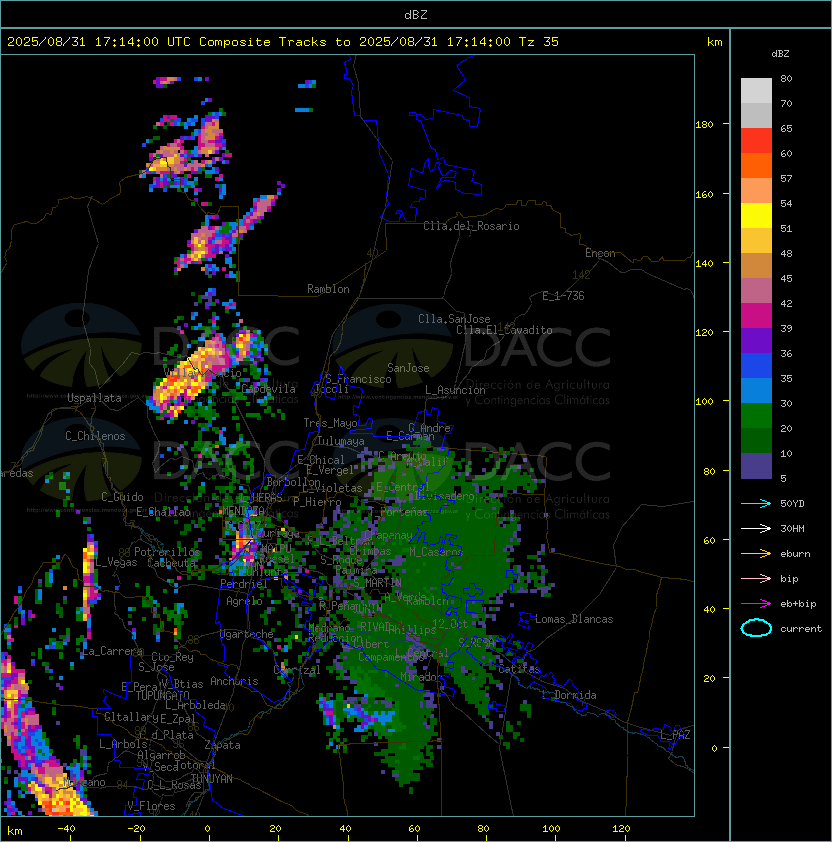Click the magenta eb+bip arrow in legend
Viewport: 832px width, 842px height.
click(x=756, y=604)
